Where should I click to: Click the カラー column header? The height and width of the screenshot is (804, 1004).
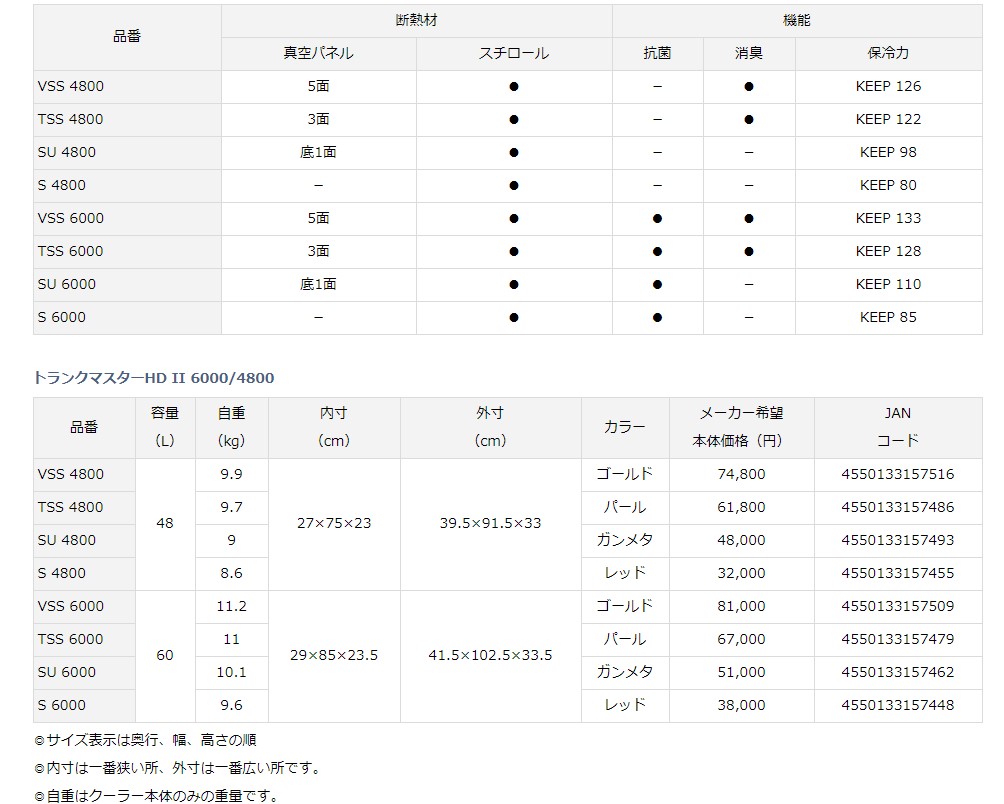[x=625, y=428]
